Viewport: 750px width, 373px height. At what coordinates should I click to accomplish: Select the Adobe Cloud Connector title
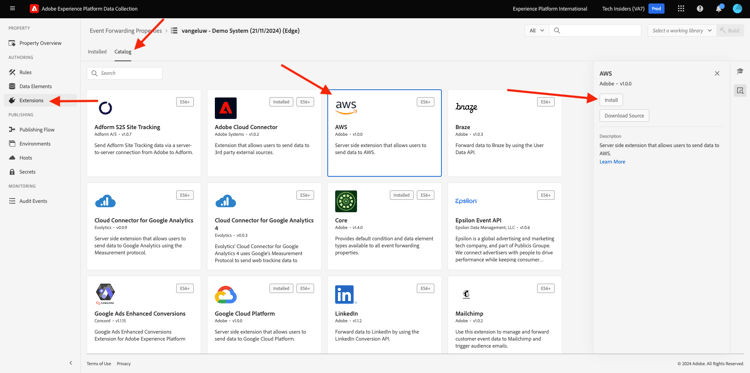[x=246, y=127]
